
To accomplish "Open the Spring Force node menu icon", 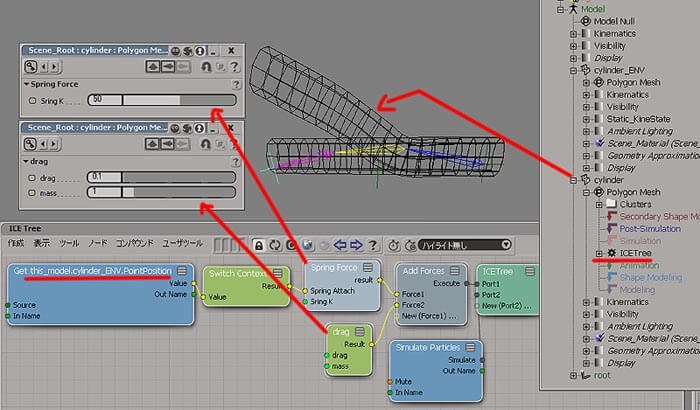I will [x=367, y=268].
